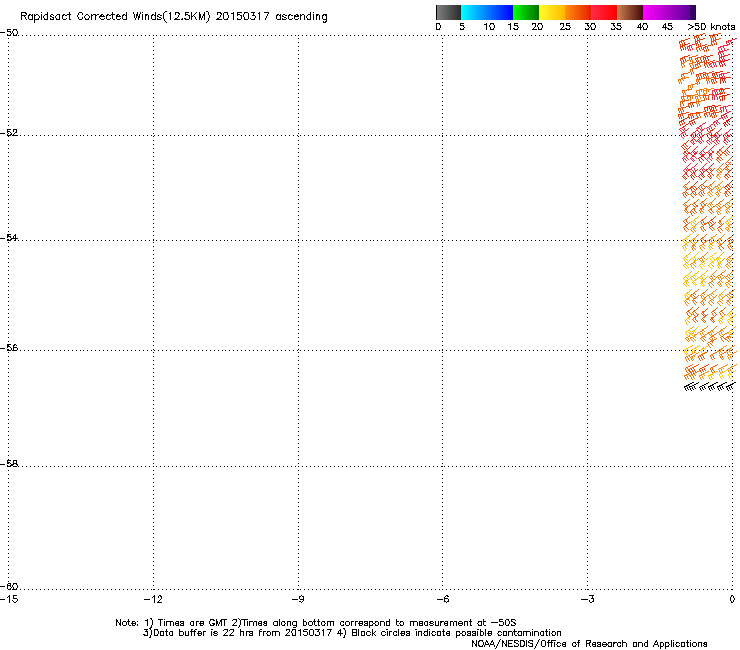Click the dark purple >50 knots swatch
Image resolution: width=740 pixels, height=650 pixels.
pyautogui.click(x=693, y=12)
